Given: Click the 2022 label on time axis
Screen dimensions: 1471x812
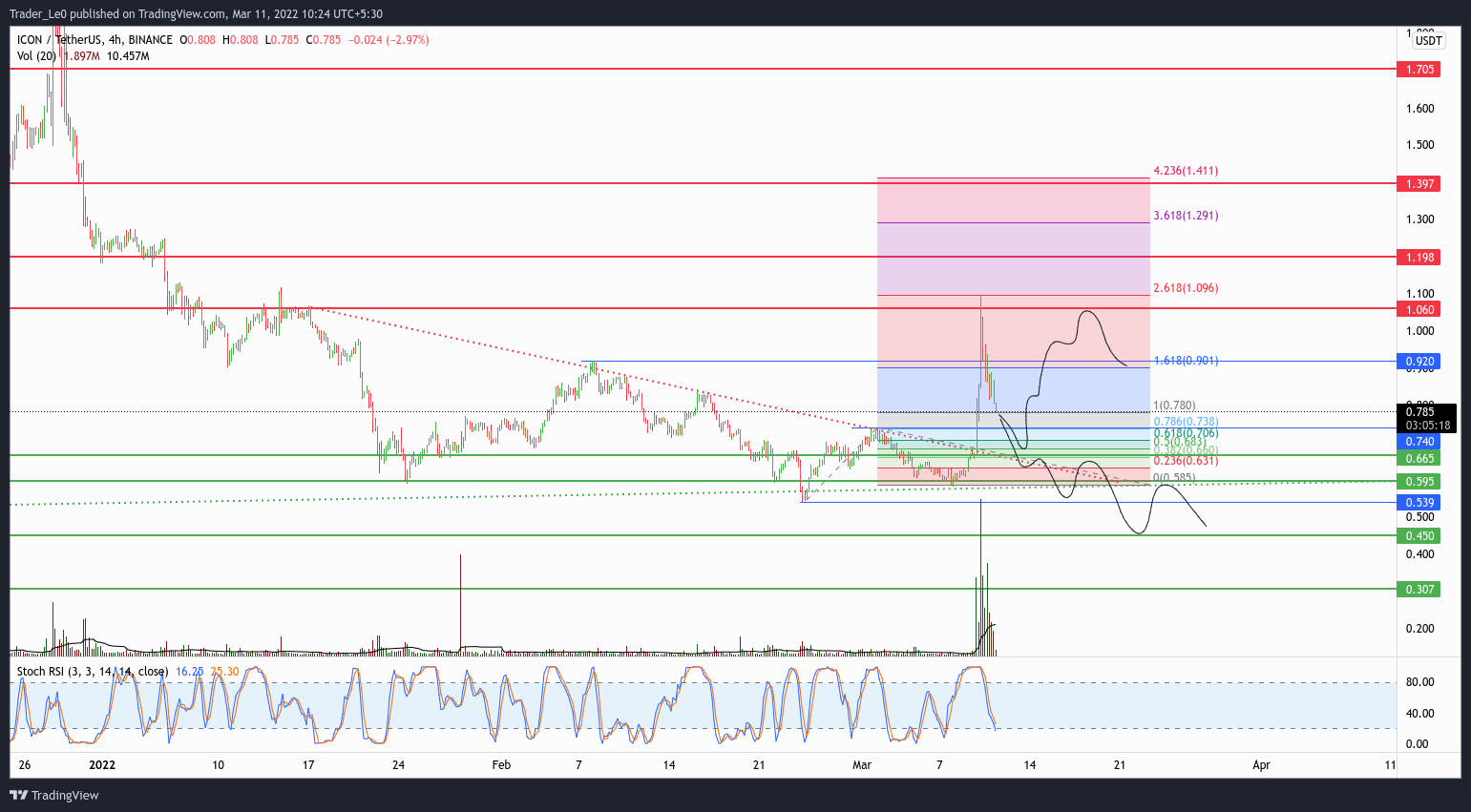Looking at the screenshot, I should 101,765.
